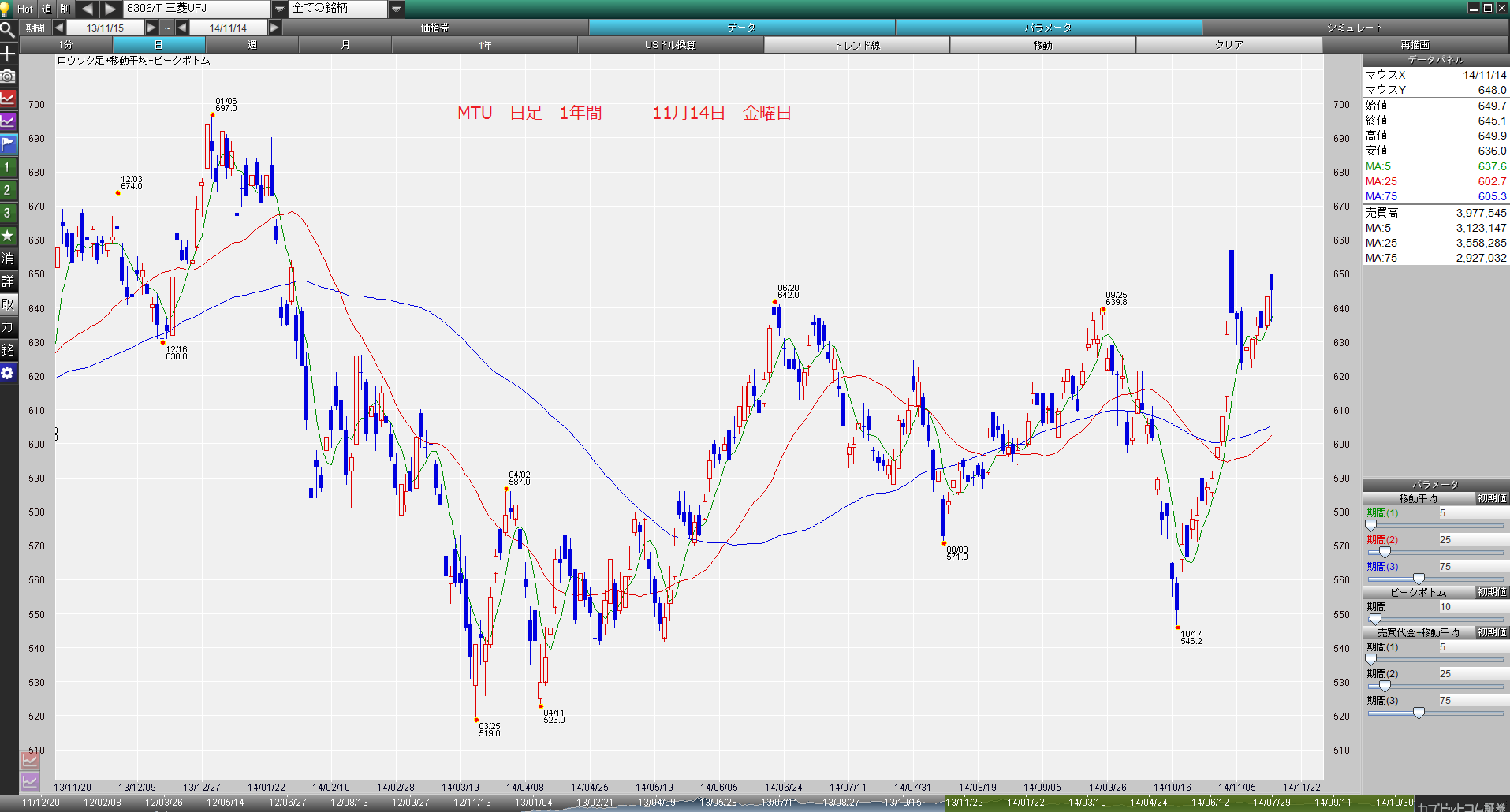Reset ピークボトム with 初期値 button
Viewport: 1510px width, 812px height.
click(1492, 592)
